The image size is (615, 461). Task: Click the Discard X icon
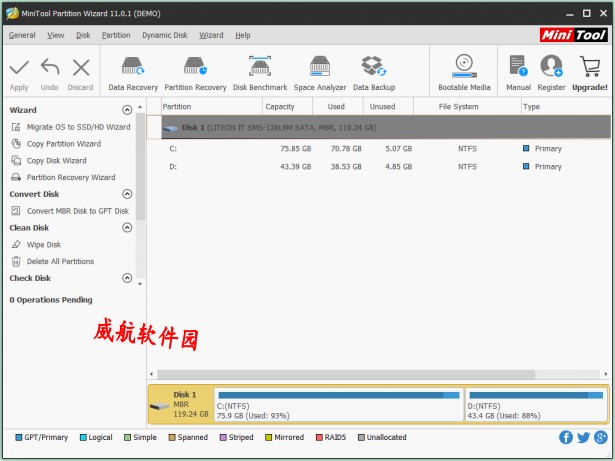[x=81, y=67]
